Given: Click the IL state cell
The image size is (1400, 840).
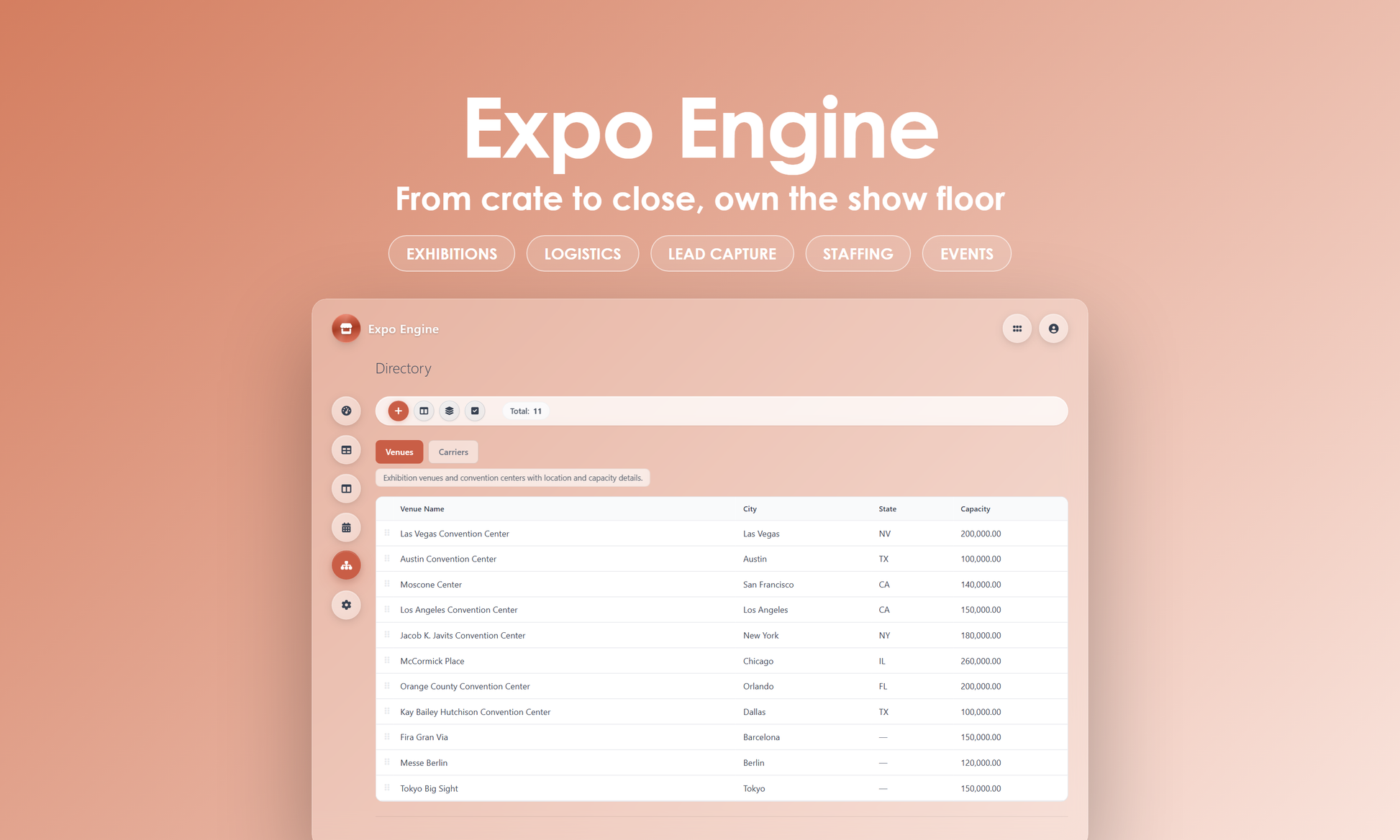Looking at the screenshot, I should click(882, 661).
